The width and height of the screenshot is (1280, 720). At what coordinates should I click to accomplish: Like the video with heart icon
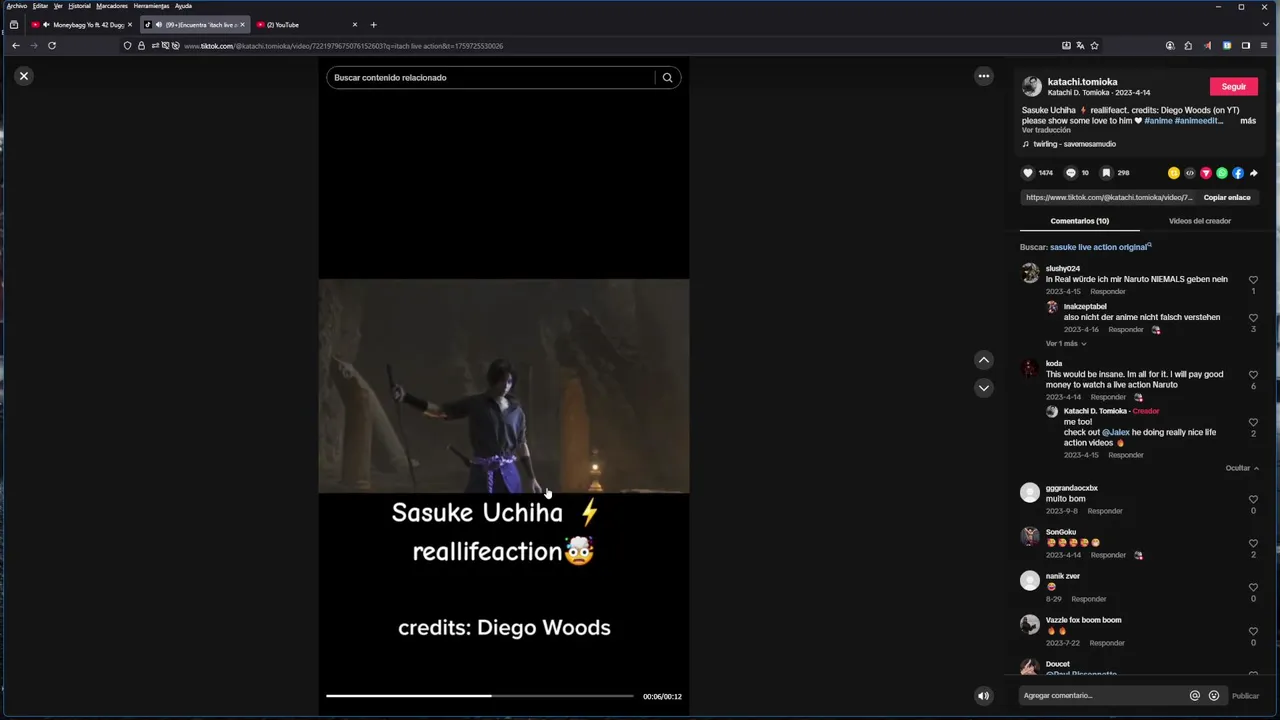coord(1027,173)
